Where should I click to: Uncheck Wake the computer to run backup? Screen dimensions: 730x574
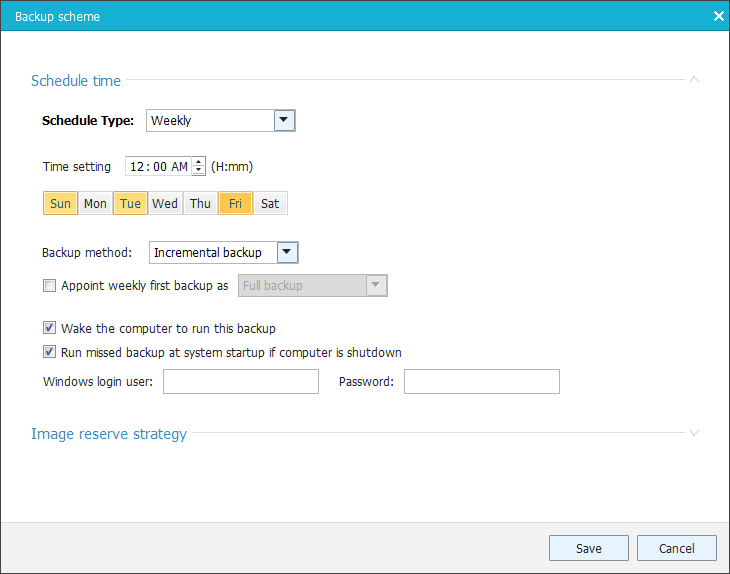[50, 328]
